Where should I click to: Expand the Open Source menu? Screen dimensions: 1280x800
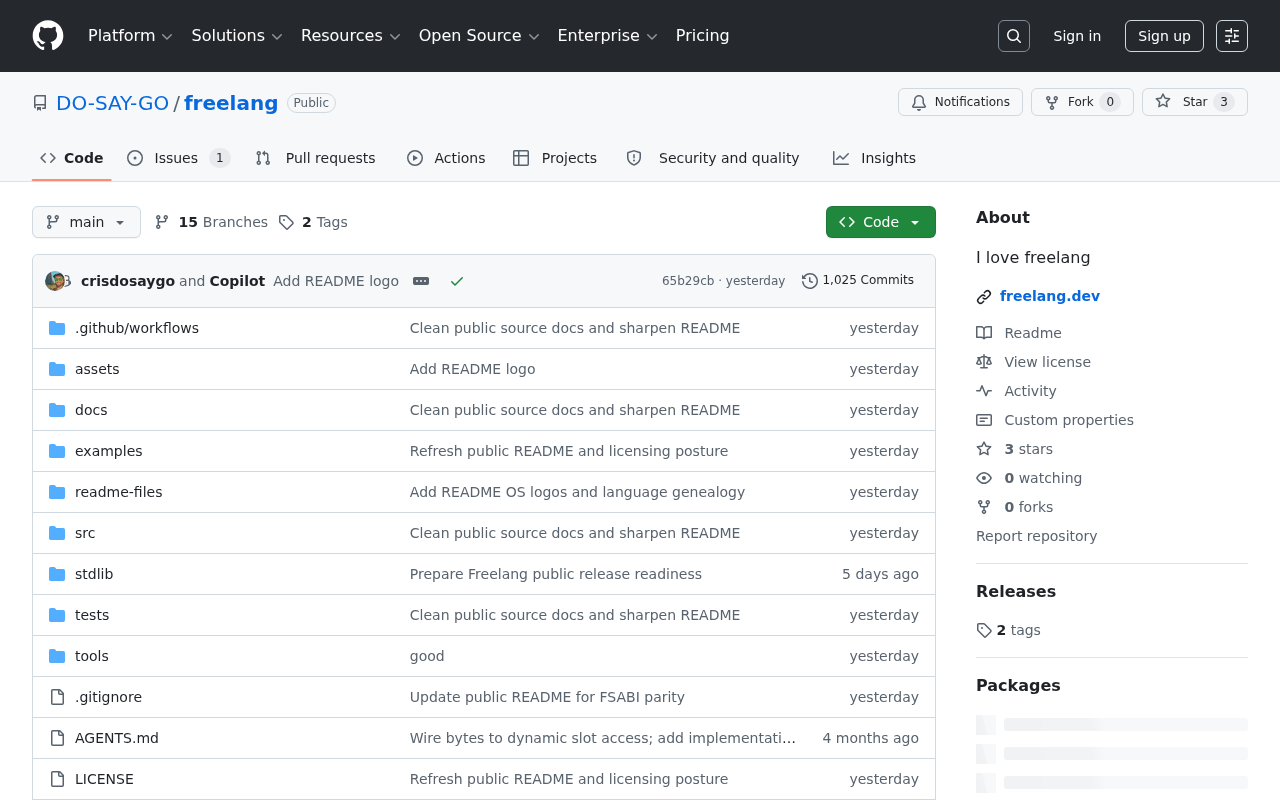479,36
